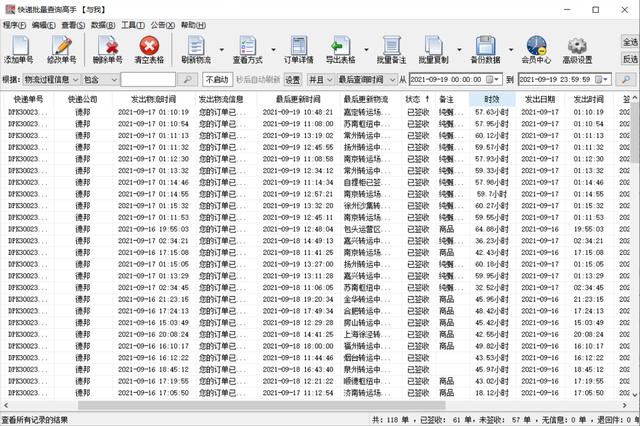Open the 程序(F) menu
The height and width of the screenshot is (426, 640).
click(x=14, y=25)
